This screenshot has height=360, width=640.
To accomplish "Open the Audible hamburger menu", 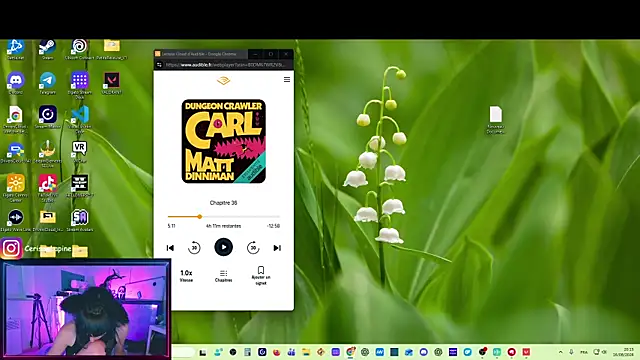I will coord(287,80).
